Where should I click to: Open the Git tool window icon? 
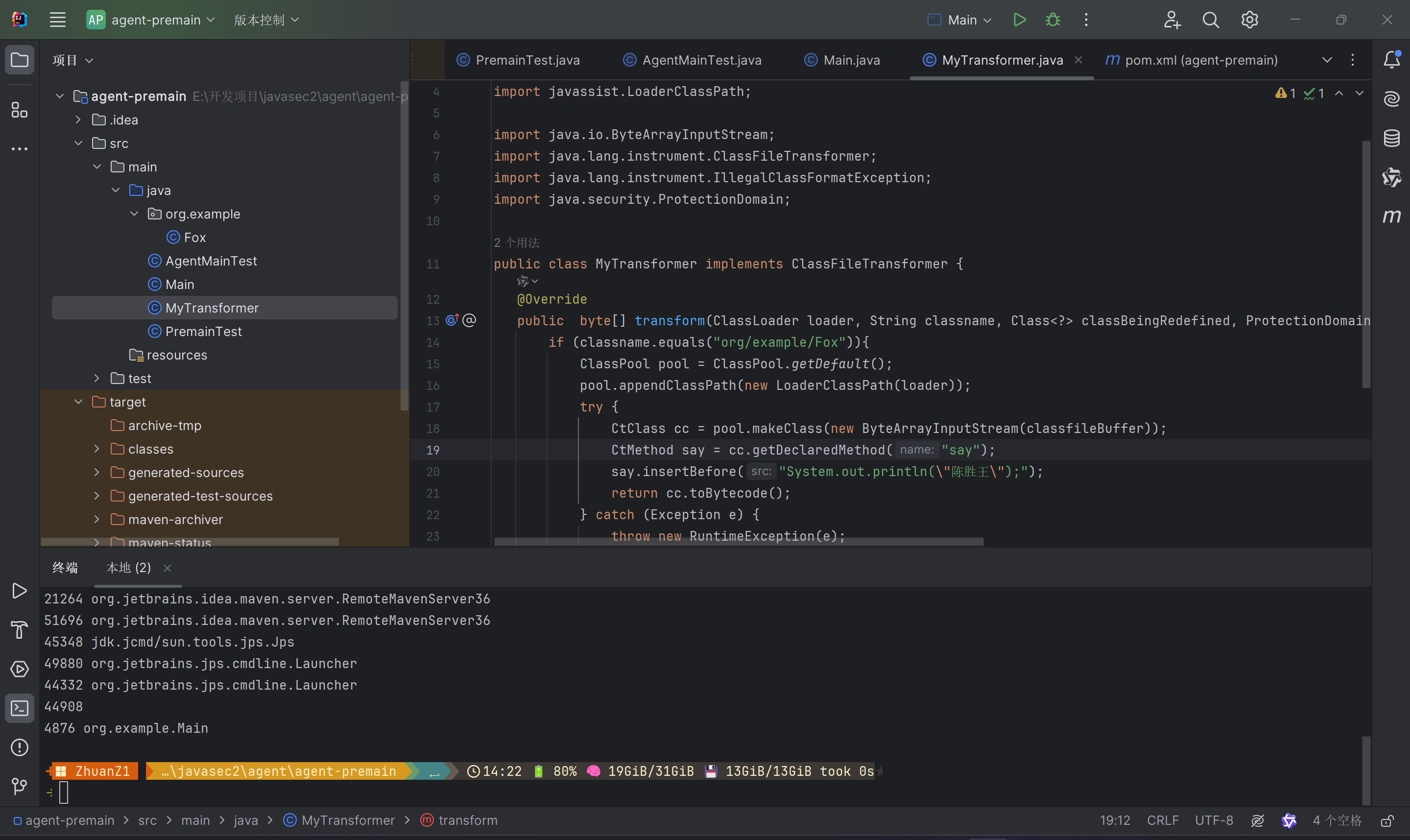19,786
